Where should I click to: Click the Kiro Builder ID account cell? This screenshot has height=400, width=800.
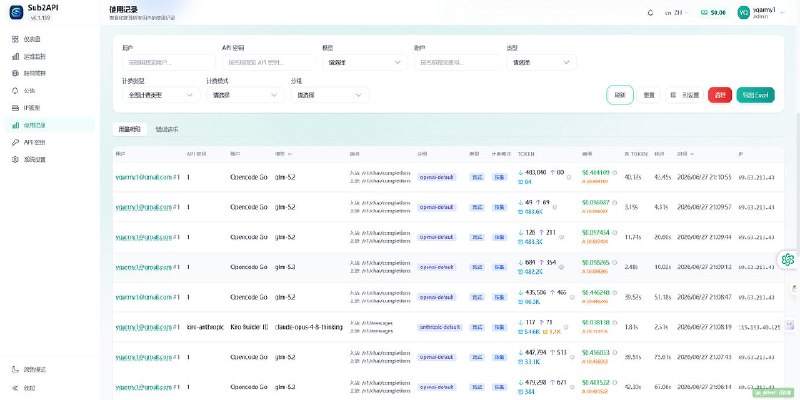tap(249, 327)
